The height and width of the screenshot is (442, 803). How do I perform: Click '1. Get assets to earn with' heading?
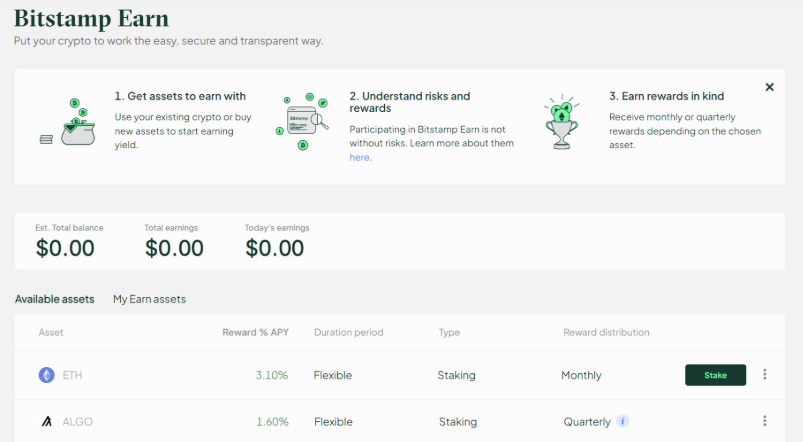tap(180, 96)
